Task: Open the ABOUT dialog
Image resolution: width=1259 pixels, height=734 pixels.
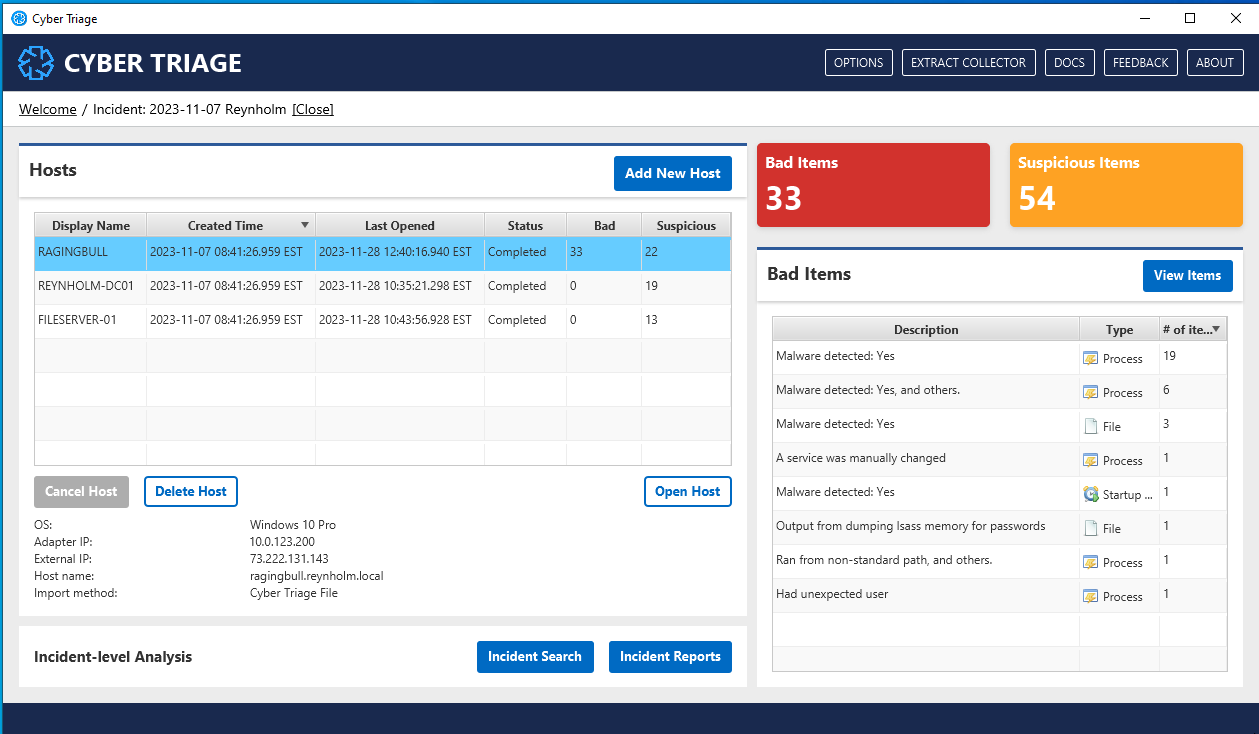Action: (1215, 62)
